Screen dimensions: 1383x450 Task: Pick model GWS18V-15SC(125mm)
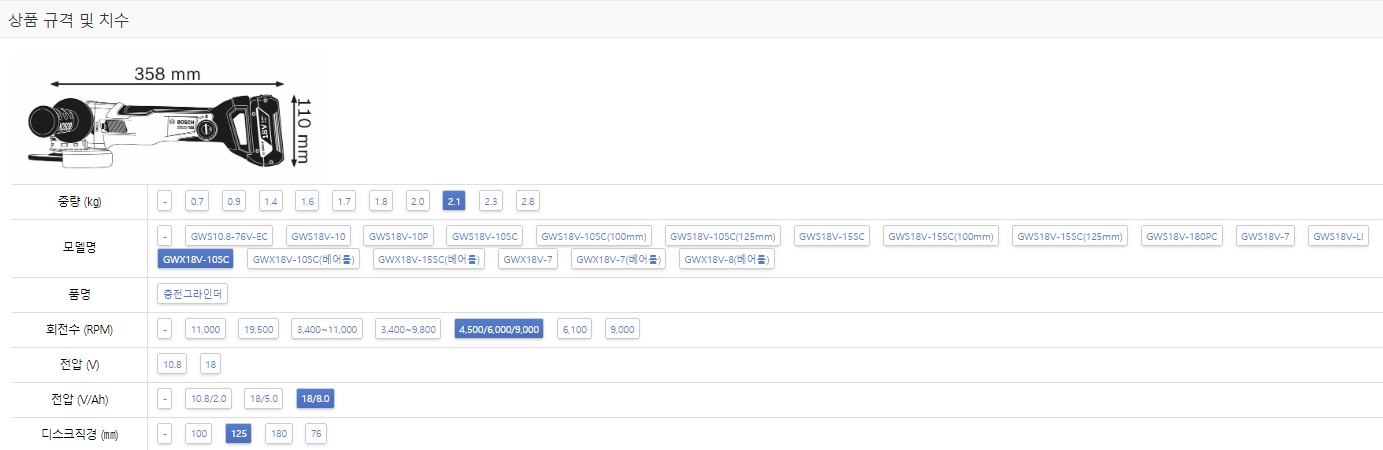[1070, 236]
